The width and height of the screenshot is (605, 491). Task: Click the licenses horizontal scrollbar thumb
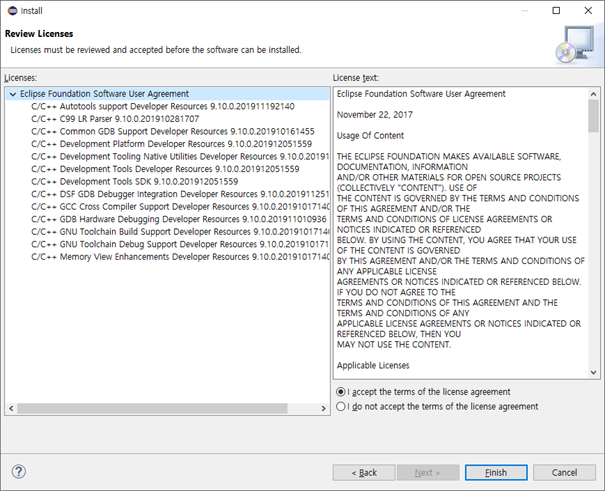tap(152, 408)
